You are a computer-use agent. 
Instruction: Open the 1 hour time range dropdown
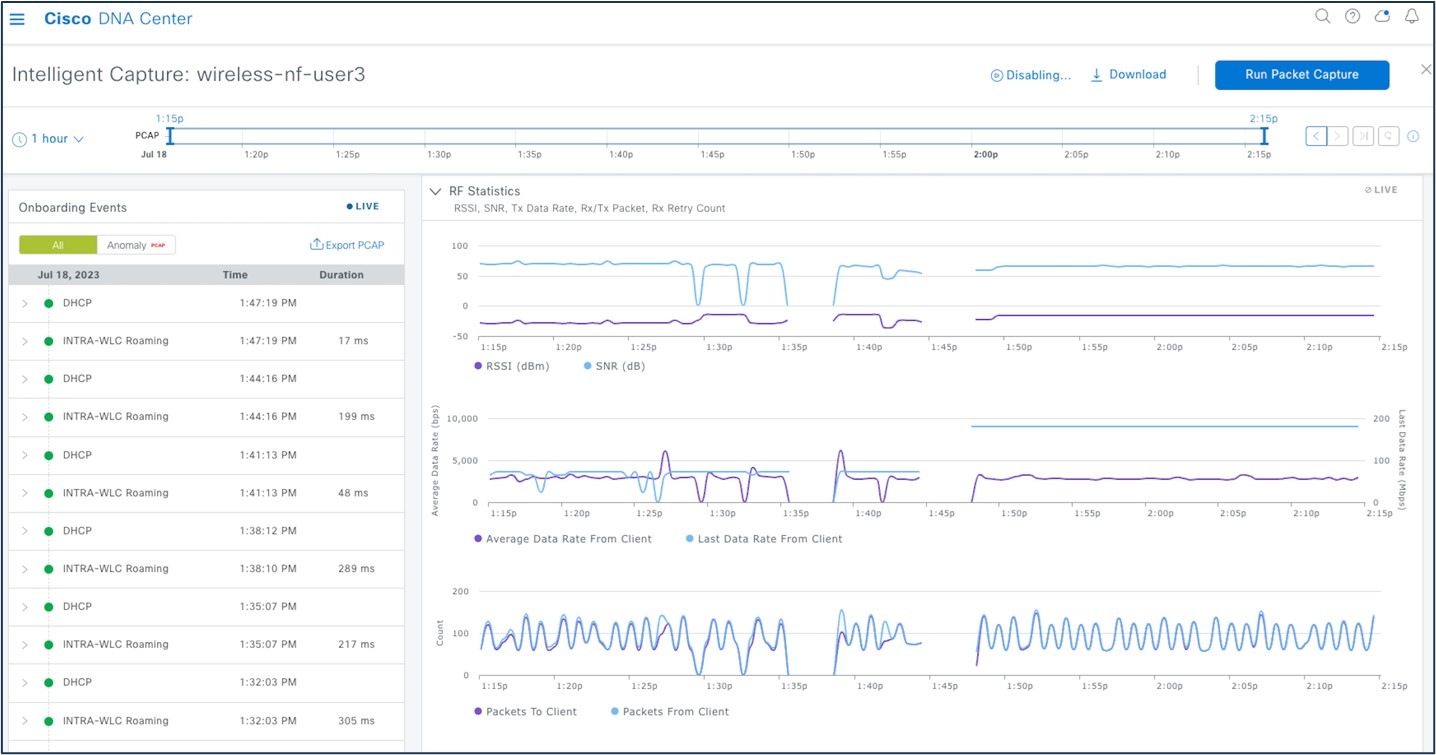(47, 138)
